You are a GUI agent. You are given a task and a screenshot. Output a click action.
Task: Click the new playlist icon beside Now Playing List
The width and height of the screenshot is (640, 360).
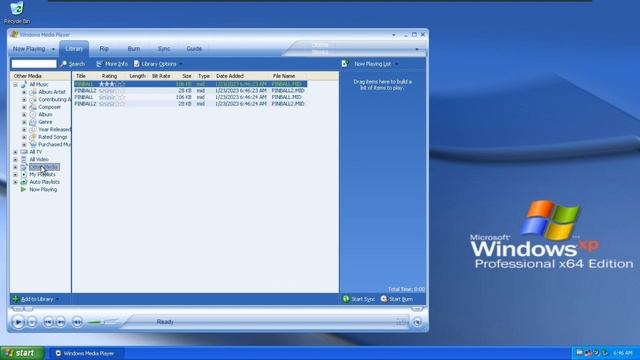[x=345, y=64]
